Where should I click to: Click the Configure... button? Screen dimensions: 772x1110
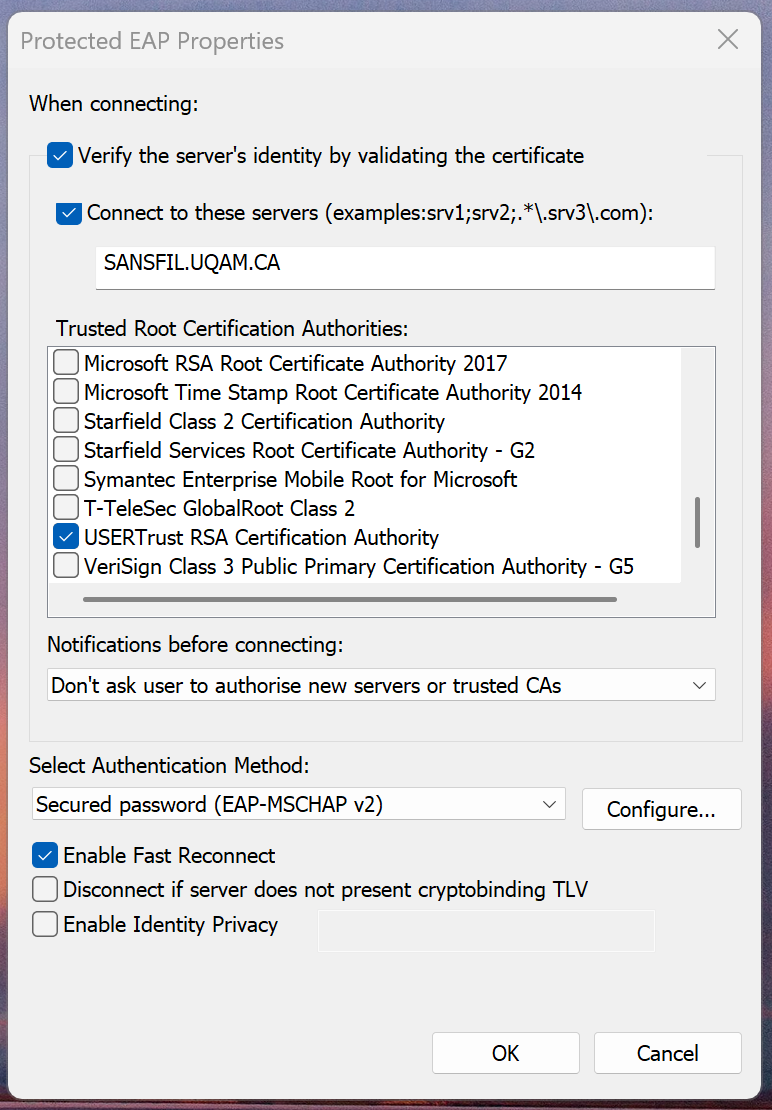click(x=662, y=809)
